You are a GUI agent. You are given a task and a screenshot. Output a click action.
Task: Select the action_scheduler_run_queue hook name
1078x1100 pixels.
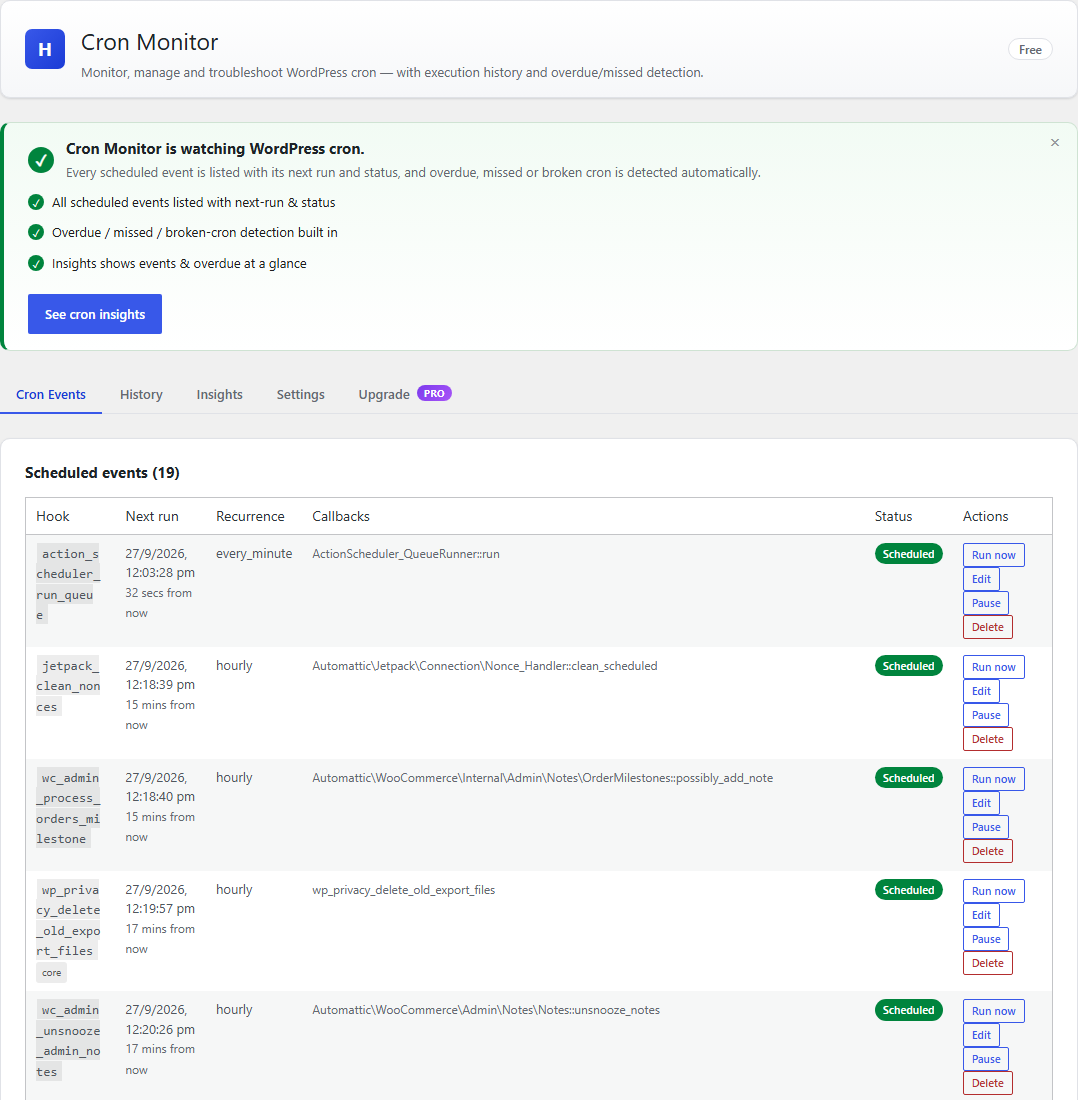68,584
